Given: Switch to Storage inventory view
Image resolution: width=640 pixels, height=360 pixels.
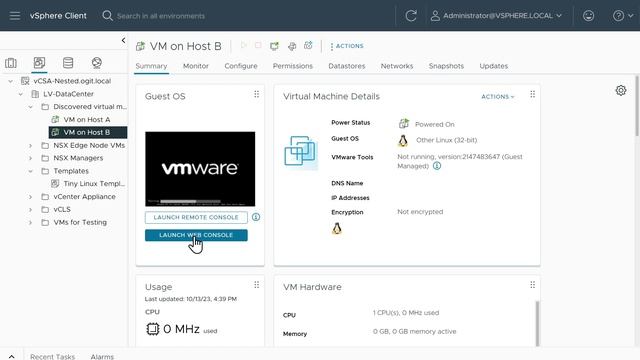Looking at the screenshot, I should [68, 63].
